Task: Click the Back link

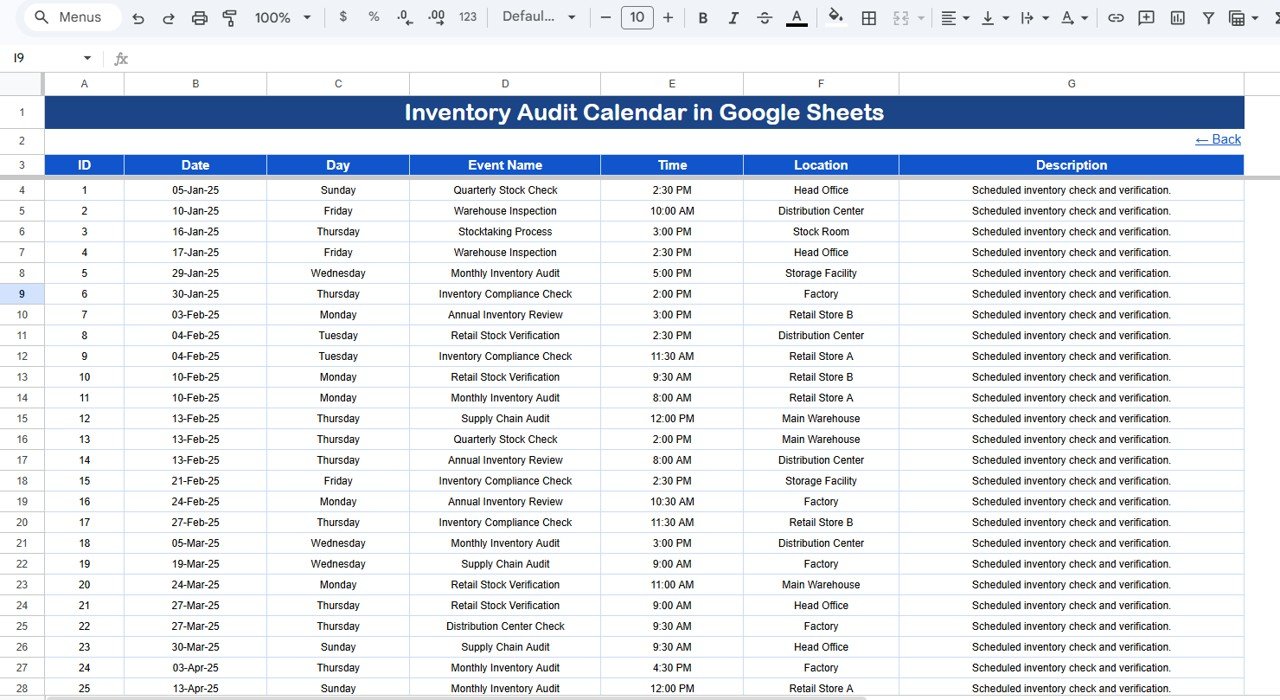Action: (1217, 140)
